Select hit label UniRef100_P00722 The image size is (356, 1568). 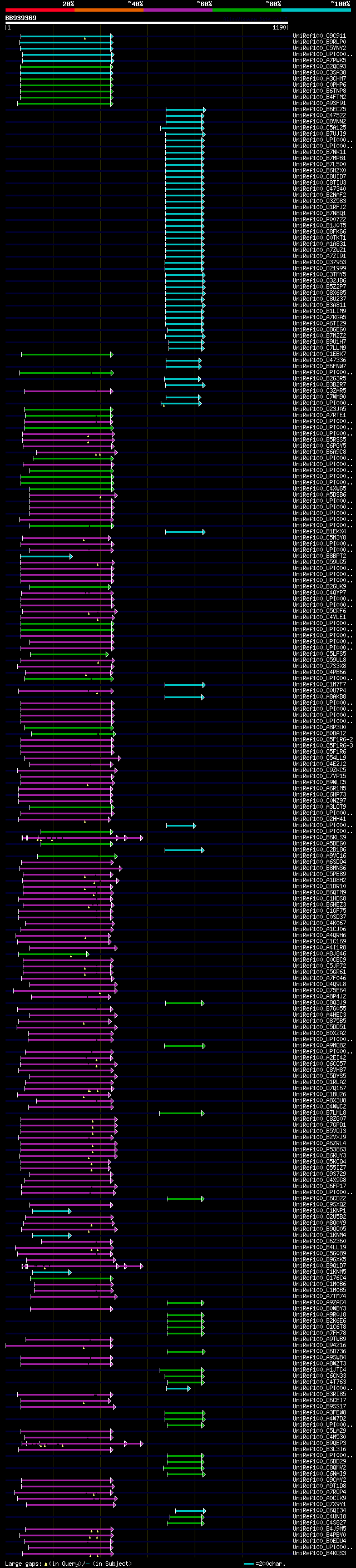[319, 219]
